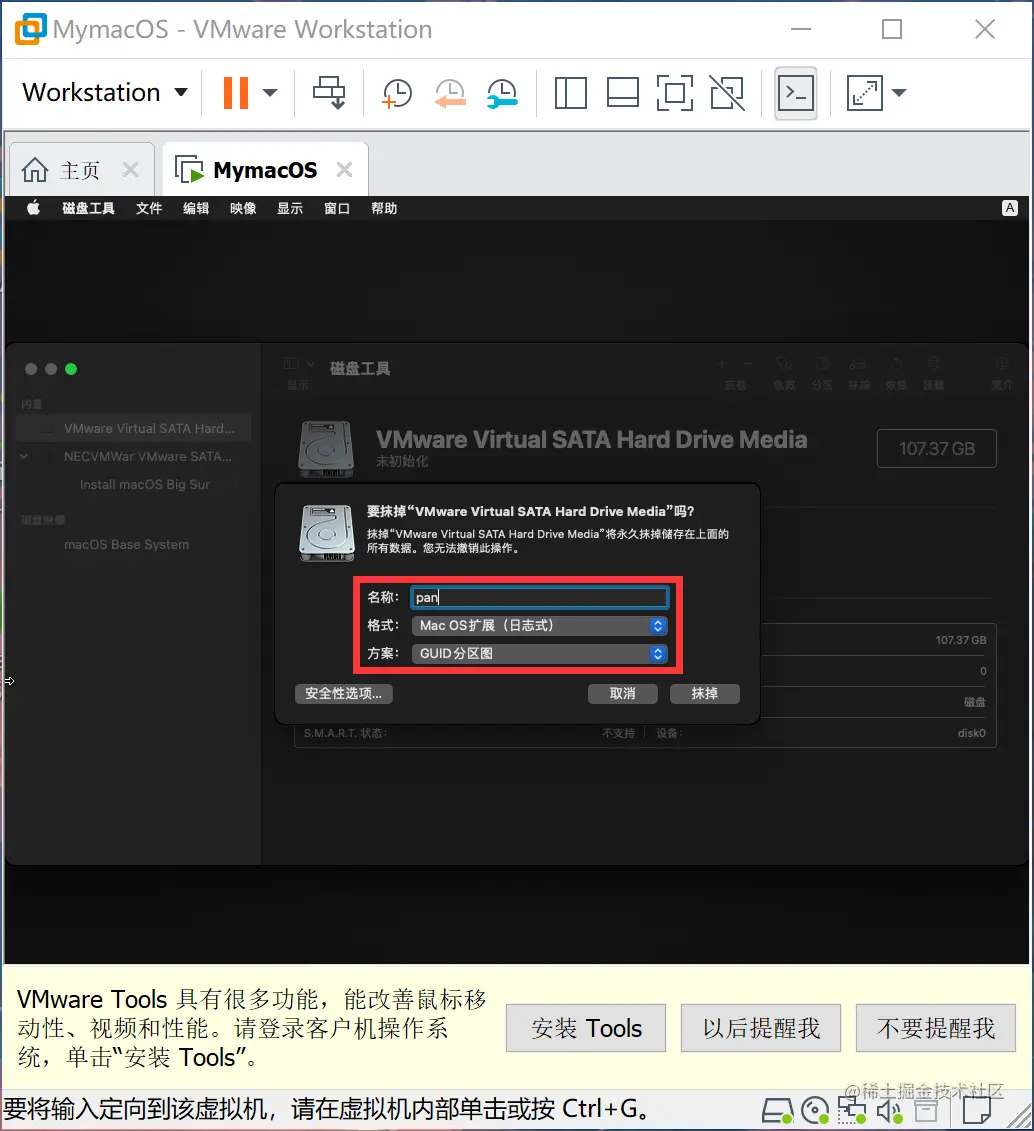Open the Workstation menu dropdown
1034x1131 pixels.
[x=105, y=92]
